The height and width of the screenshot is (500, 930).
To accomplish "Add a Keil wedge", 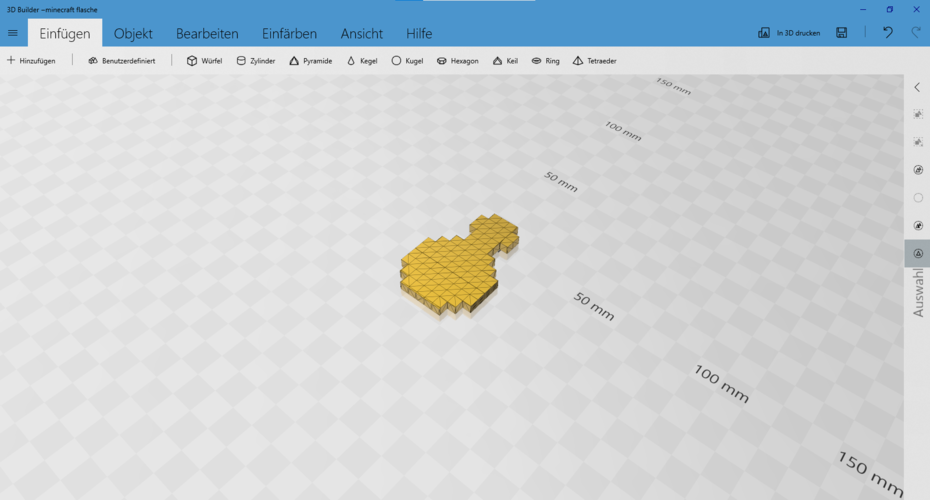I will 505,60.
